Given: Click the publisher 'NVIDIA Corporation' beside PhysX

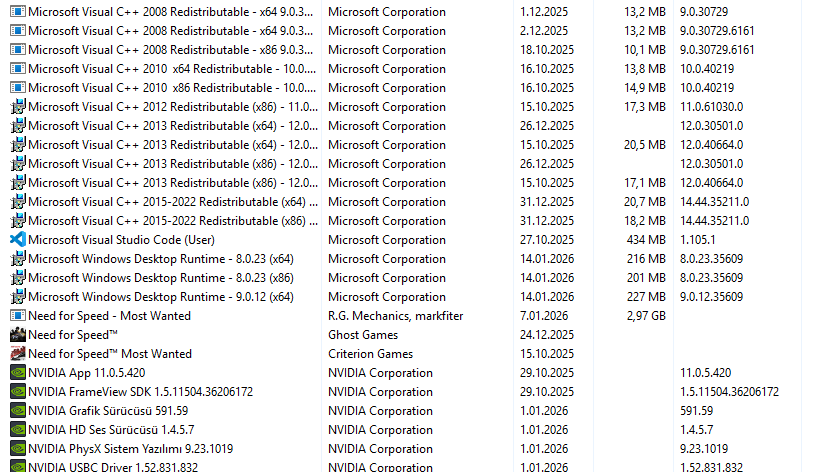Looking at the screenshot, I should click(381, 449).
